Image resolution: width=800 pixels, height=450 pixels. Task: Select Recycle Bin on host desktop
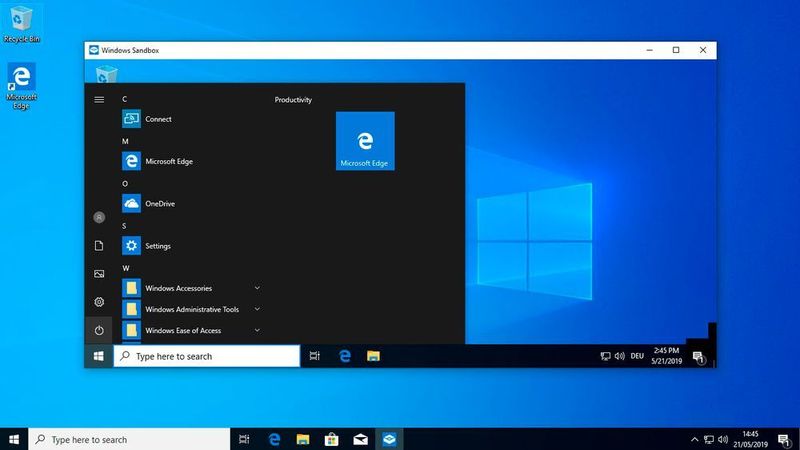21,23
